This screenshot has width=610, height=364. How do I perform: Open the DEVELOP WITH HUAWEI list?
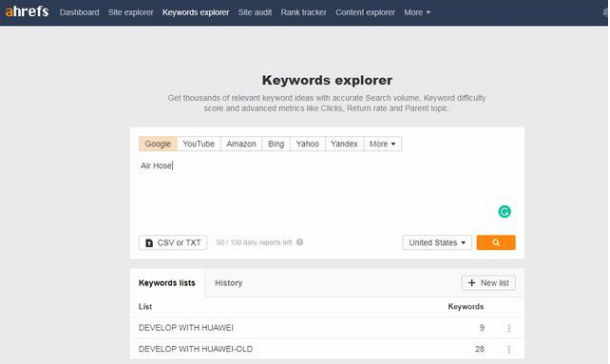pos(186,328)
